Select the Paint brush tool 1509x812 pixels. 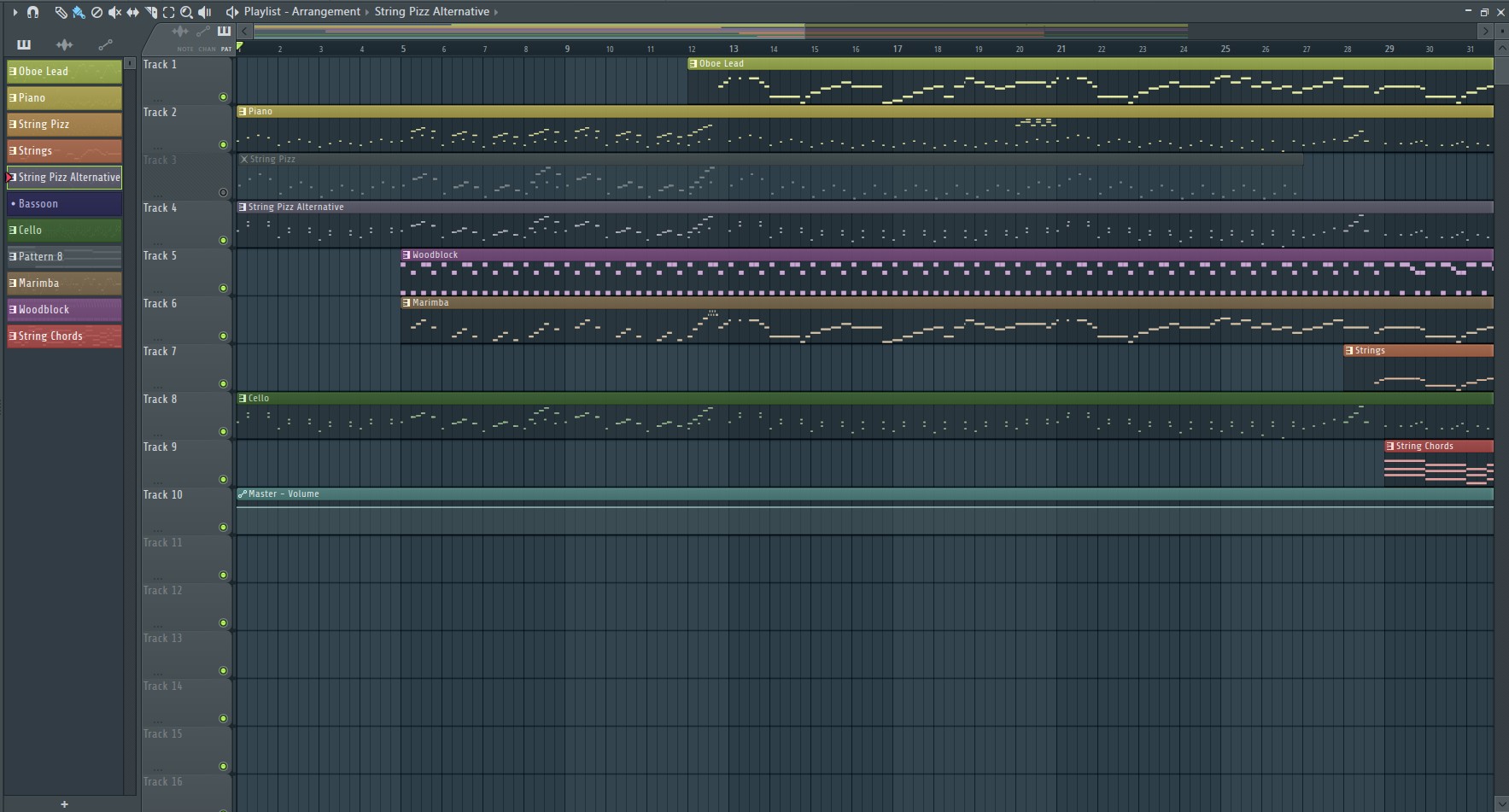coord(79,12)
